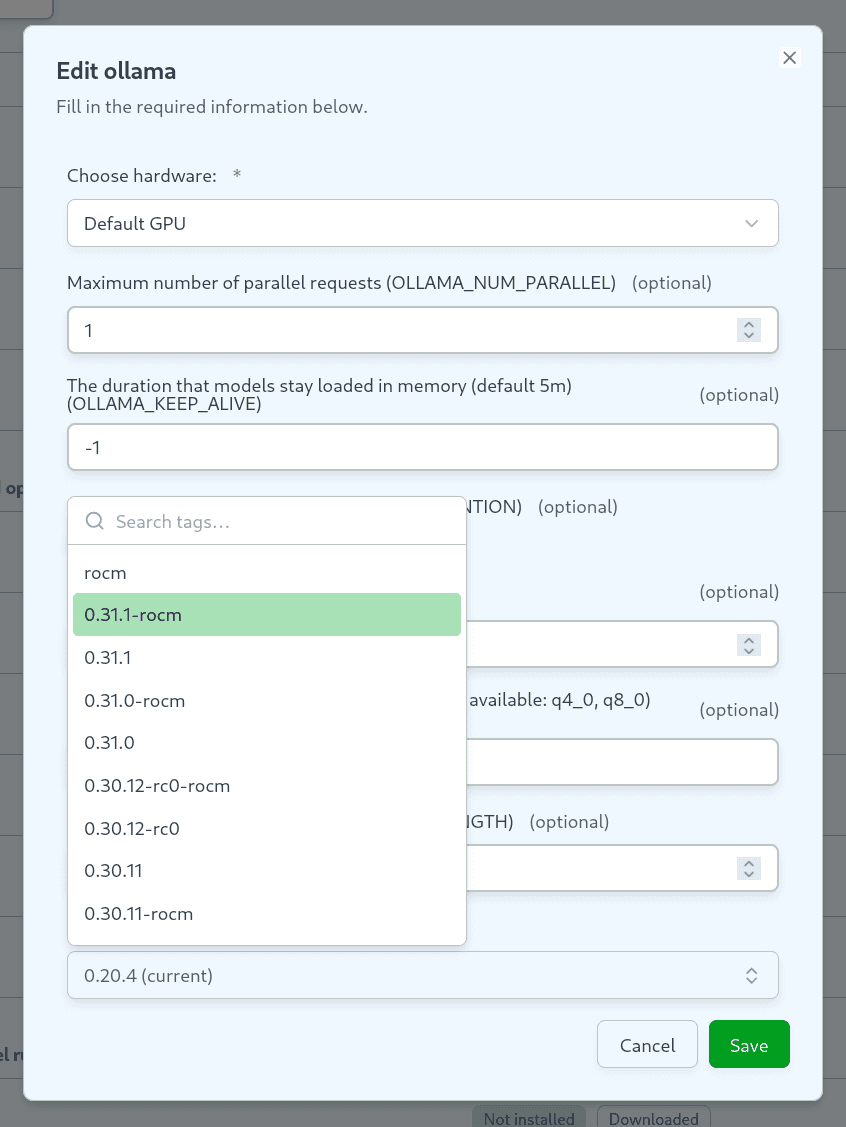Image resolution: width=846 pixels, height=1127 pixels.
Task: Select the 0.31.0-rocm tag
Action: coord(267,701)
